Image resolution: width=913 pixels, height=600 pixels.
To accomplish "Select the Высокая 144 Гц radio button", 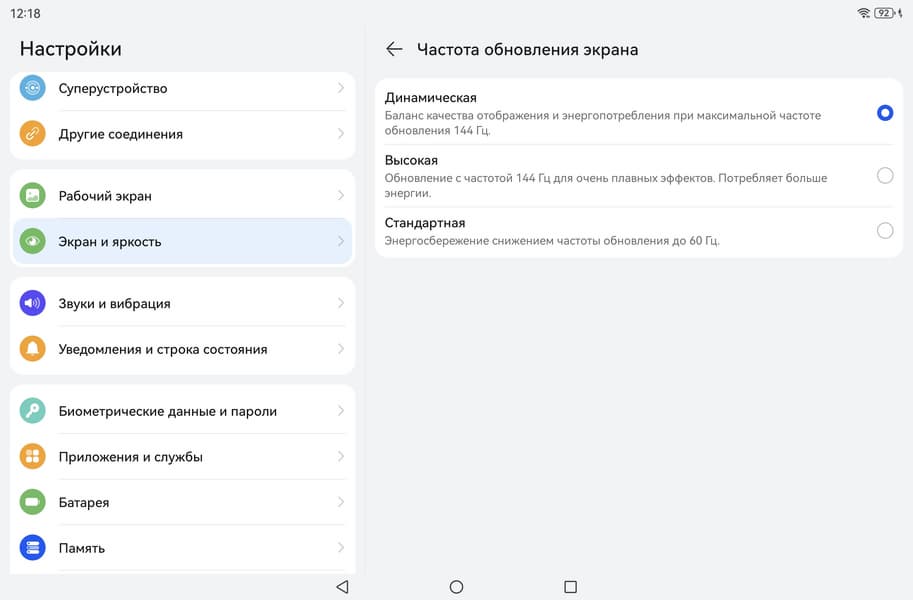I will pyautogui.click(x=884, y=176).
